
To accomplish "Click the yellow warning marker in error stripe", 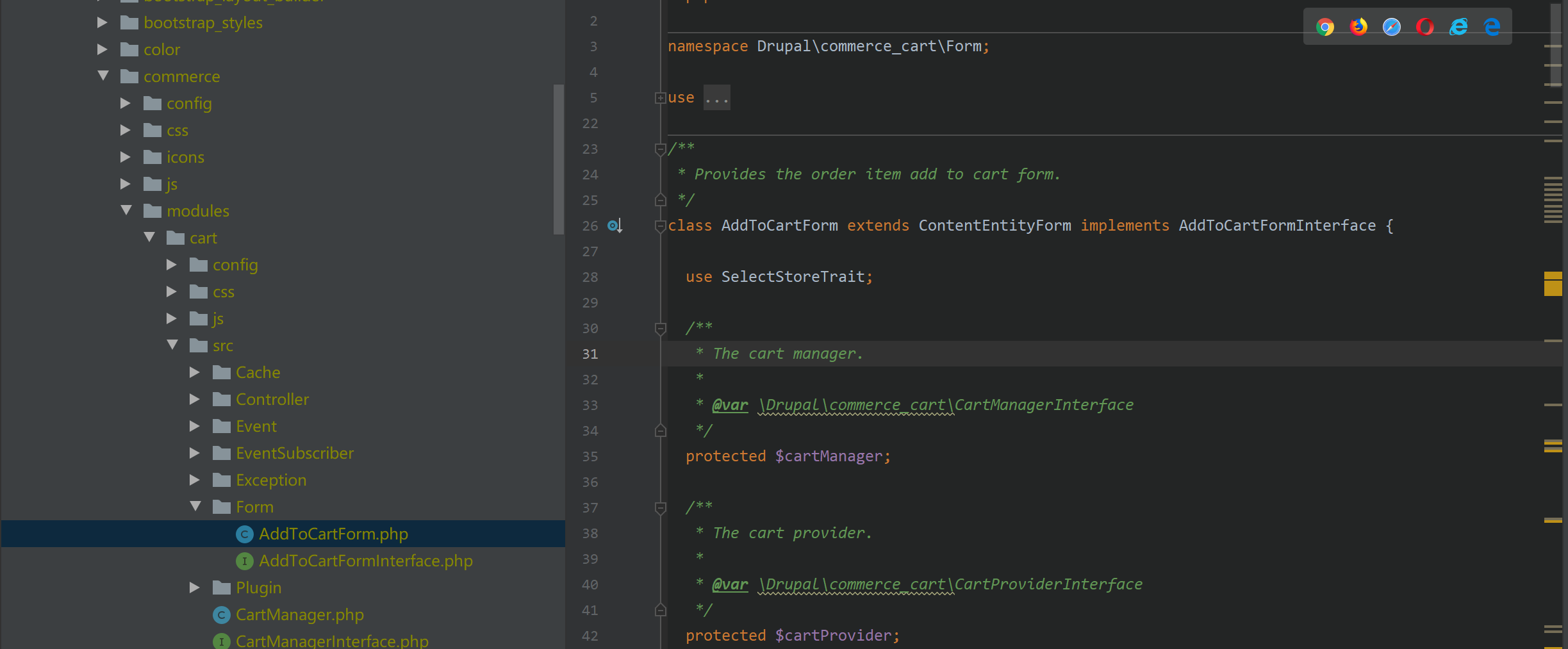I will 1553,284.
